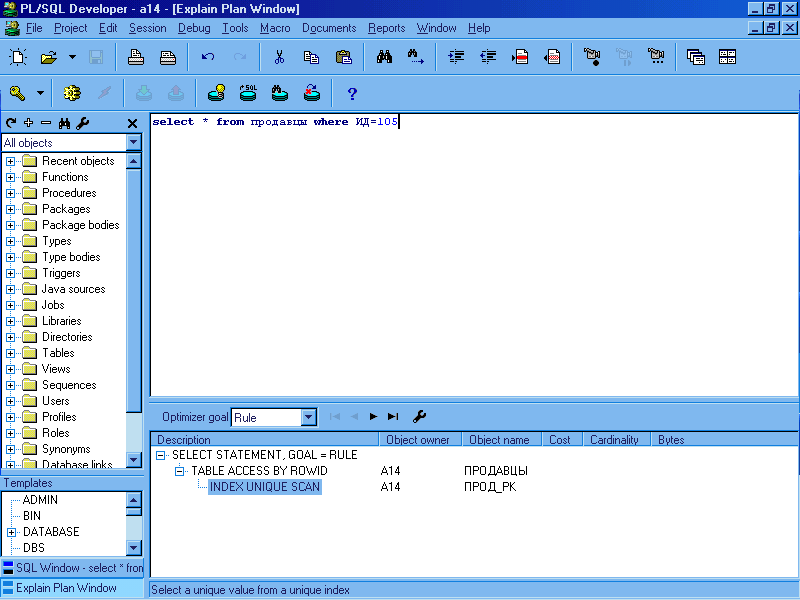Open the dropdown arrow beside the Open icon
This screenshot has width=800, height=600.
click(72, 57)
